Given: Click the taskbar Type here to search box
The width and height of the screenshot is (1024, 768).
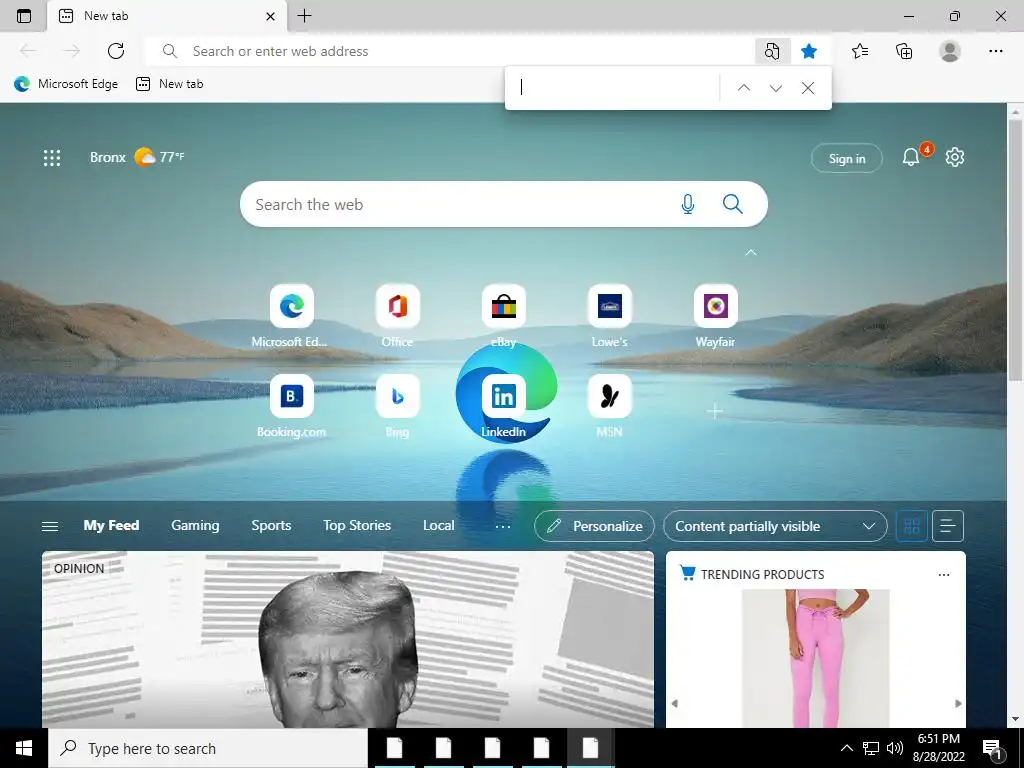Looking at the screenshot, I should [208, 748].
